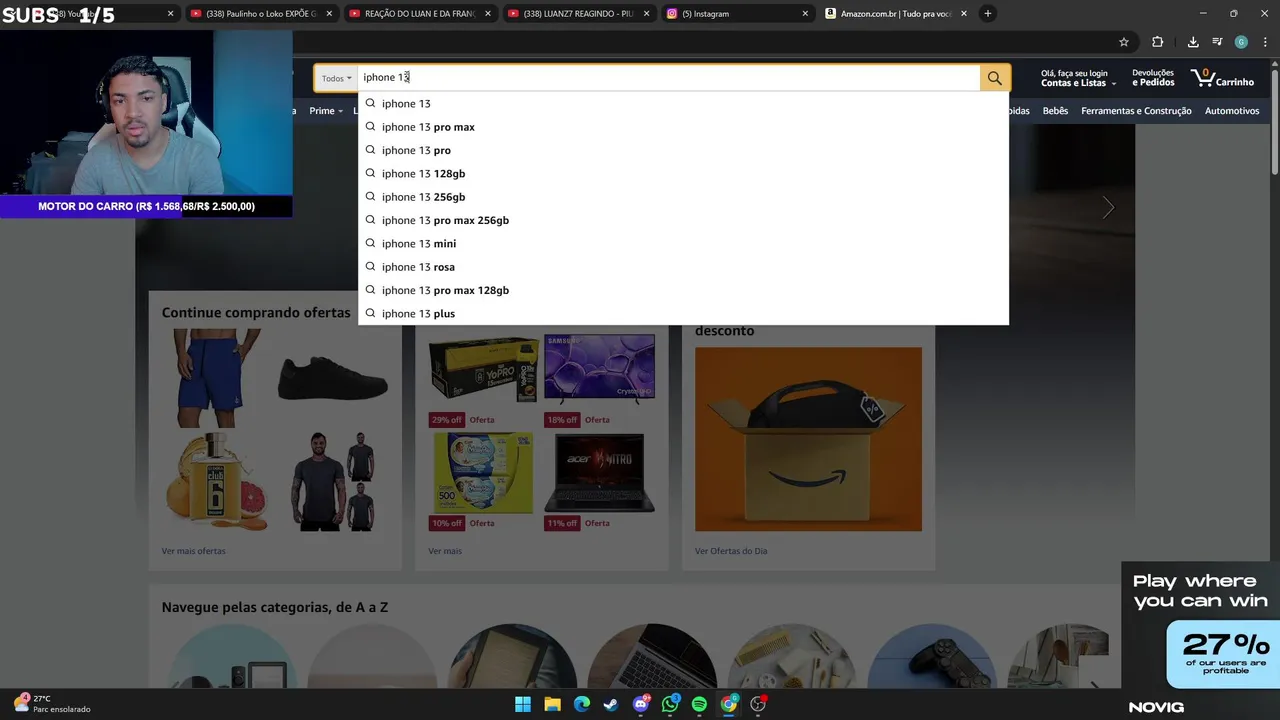Select suggestion "iphone 13"
The image size is (1280, 720).
point(683,103)
